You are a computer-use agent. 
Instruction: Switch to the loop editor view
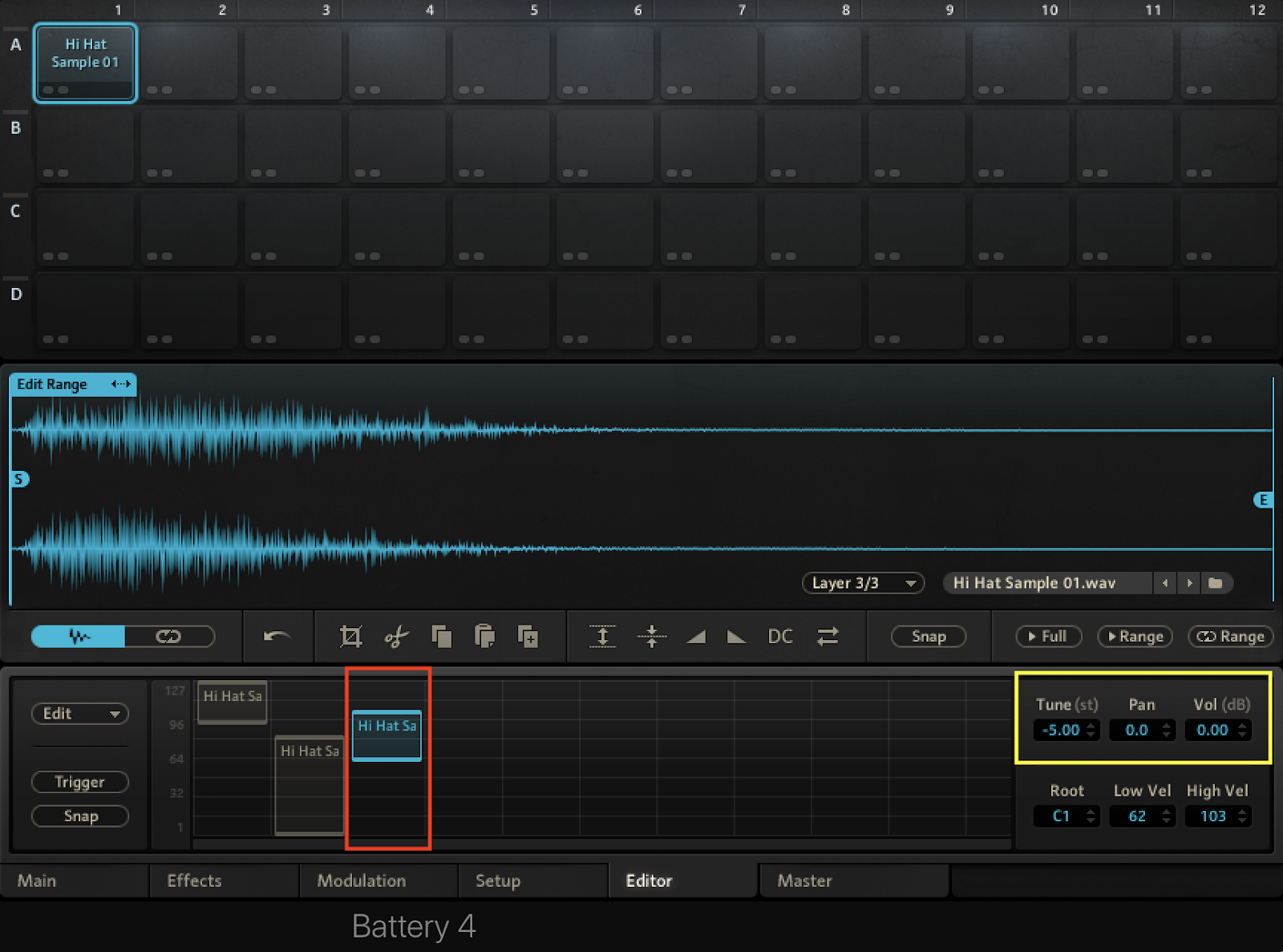coord(169,636)
